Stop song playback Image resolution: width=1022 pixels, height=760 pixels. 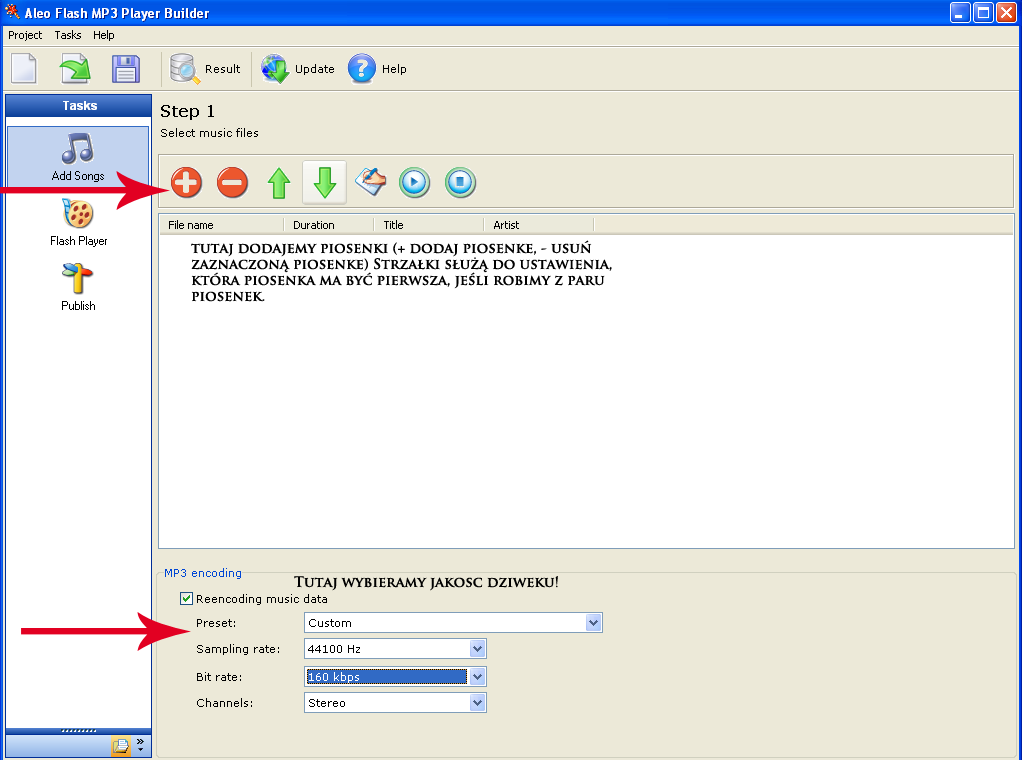tap(460, 182)
